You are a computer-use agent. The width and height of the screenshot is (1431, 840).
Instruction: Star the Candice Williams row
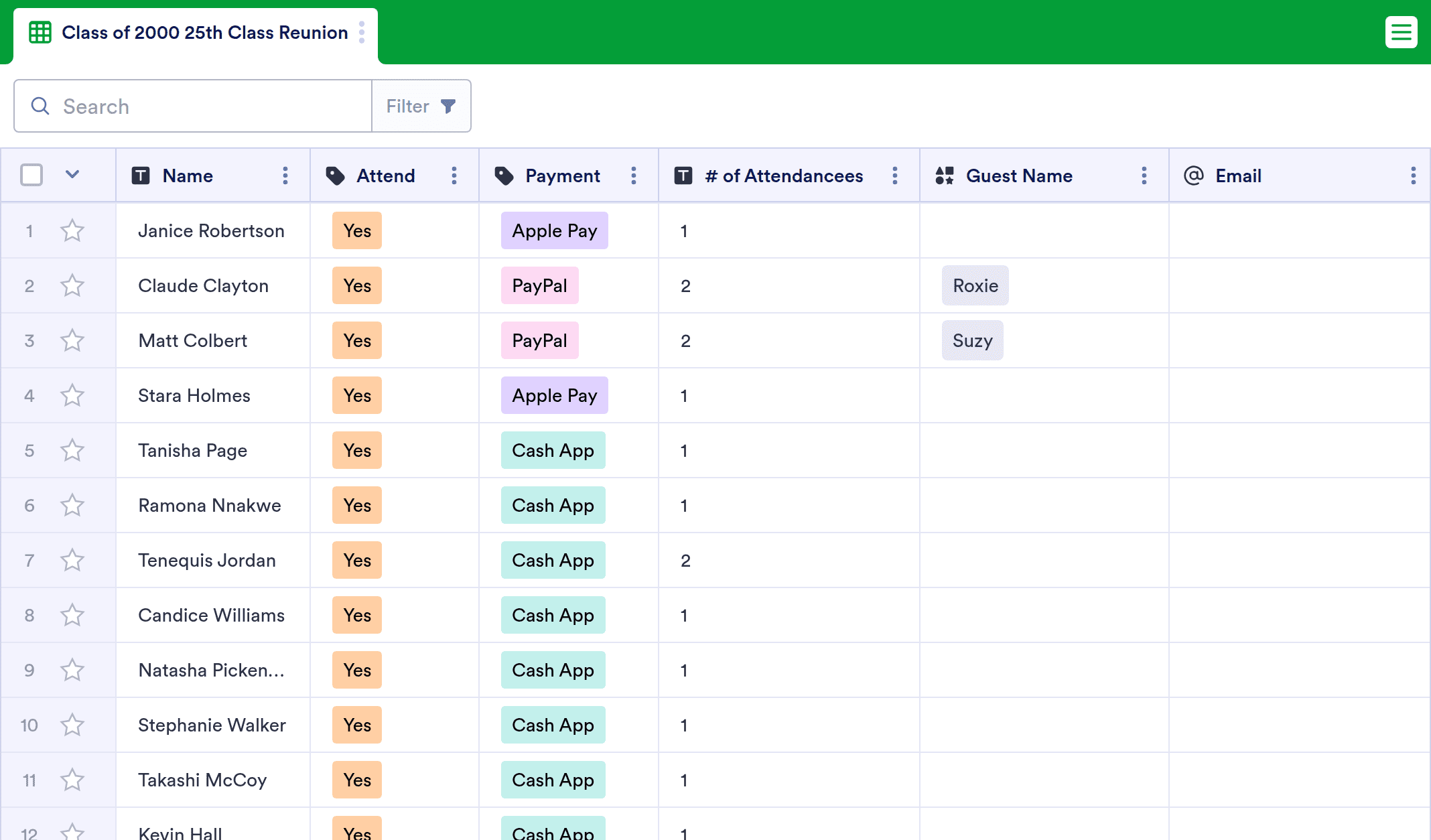click(72, 615)
